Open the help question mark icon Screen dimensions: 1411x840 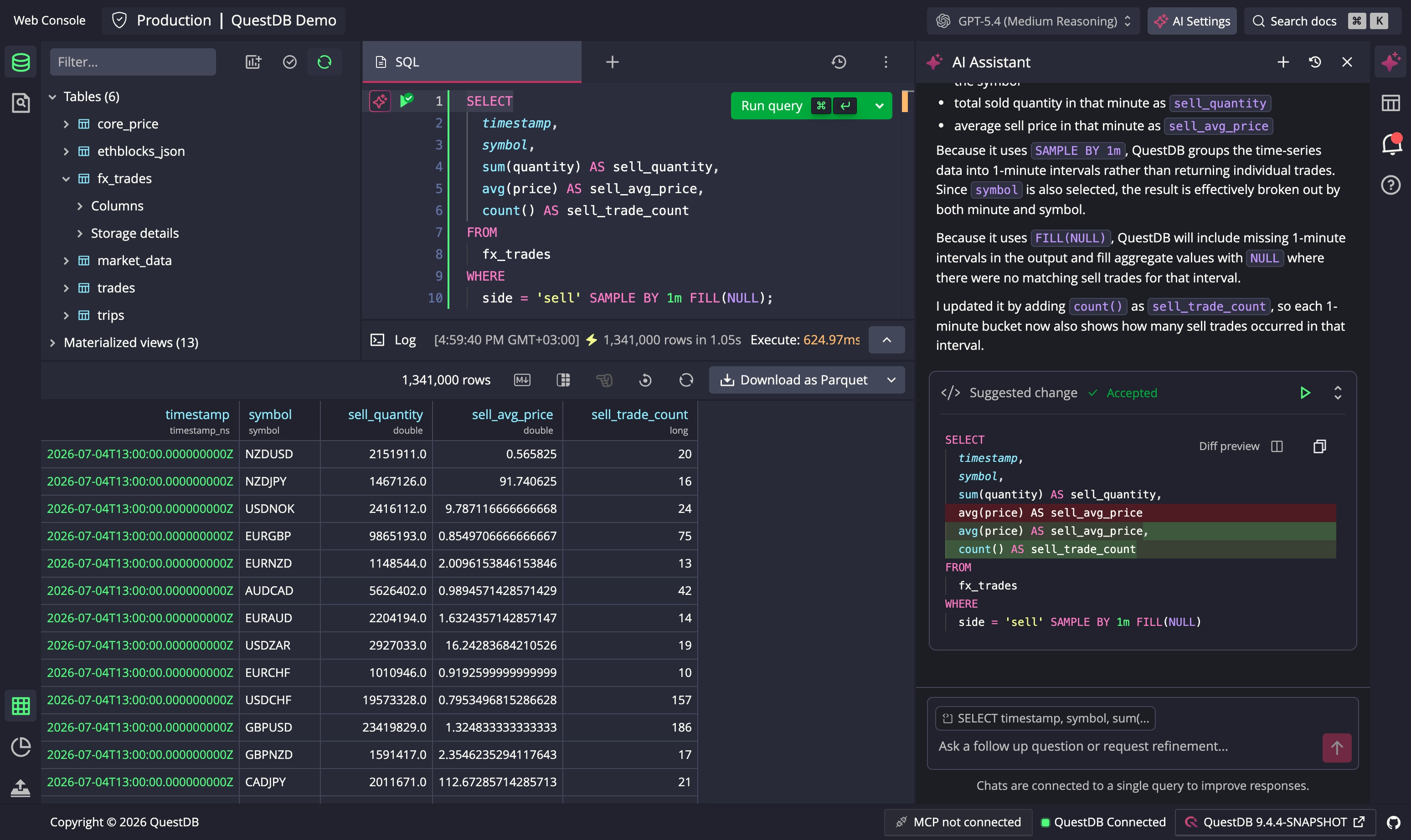click(x=1390, y=185)
